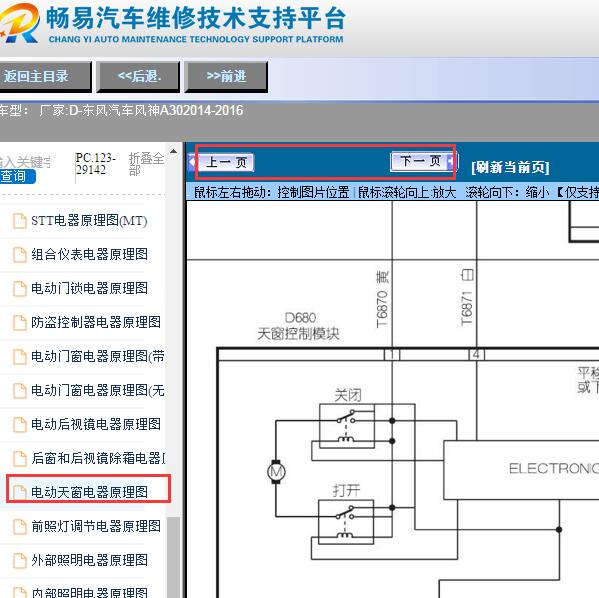Screen dimensions: 599x598
Task: Click motor M symbol in diagram
Action: [x=276, y=472]
